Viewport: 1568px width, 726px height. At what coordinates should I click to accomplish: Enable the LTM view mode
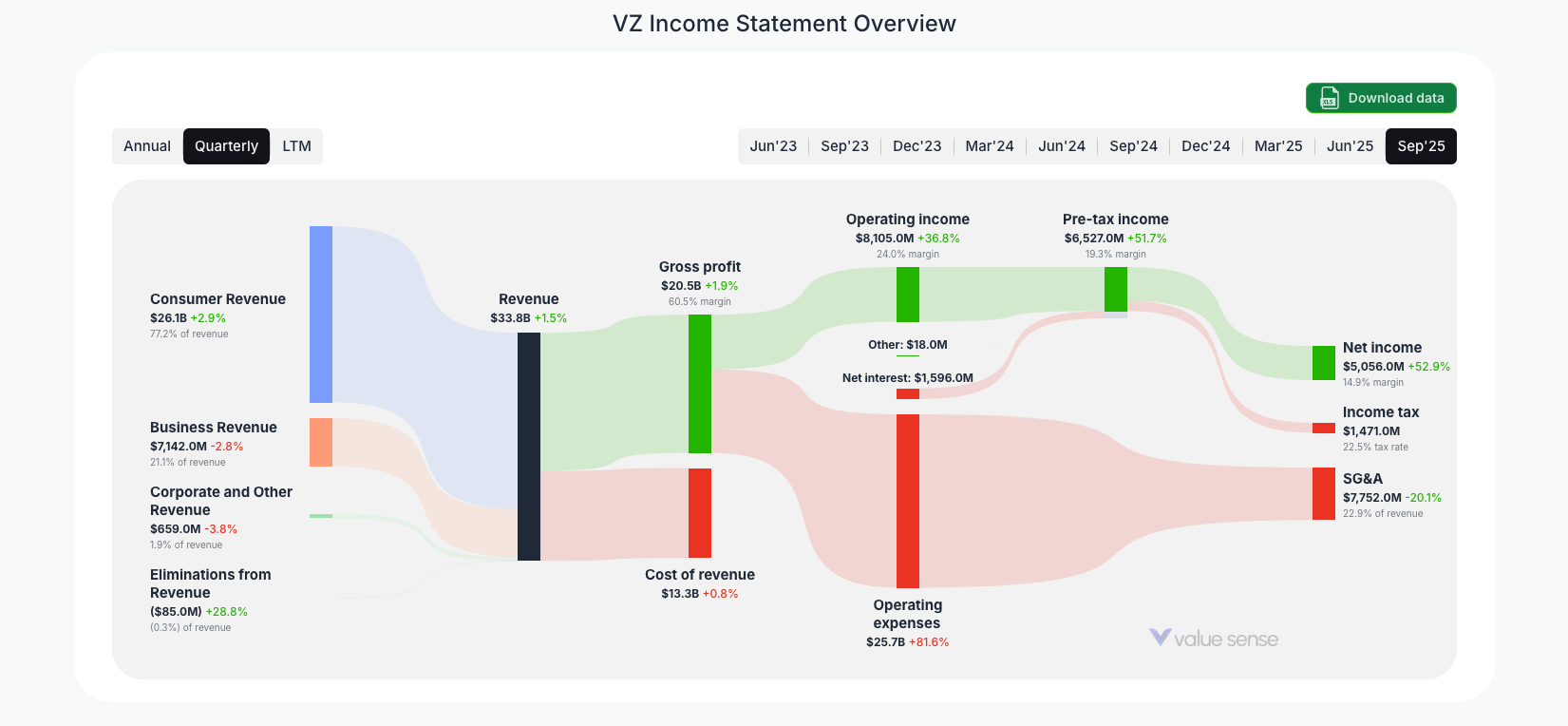pyautogui.click(x=297, y=145)
